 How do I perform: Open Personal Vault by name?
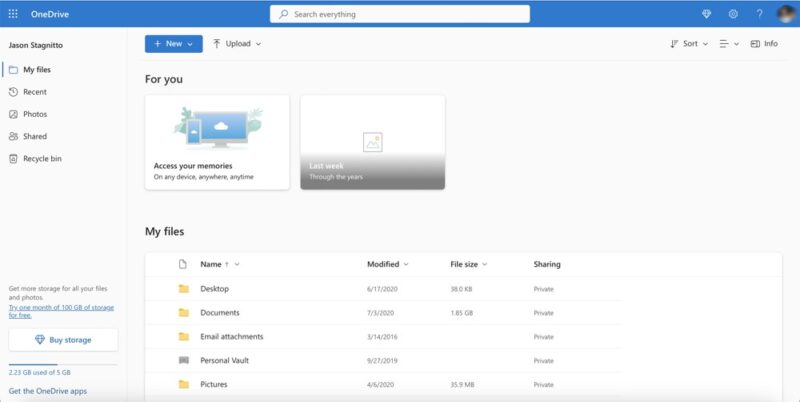pos(224,361)
